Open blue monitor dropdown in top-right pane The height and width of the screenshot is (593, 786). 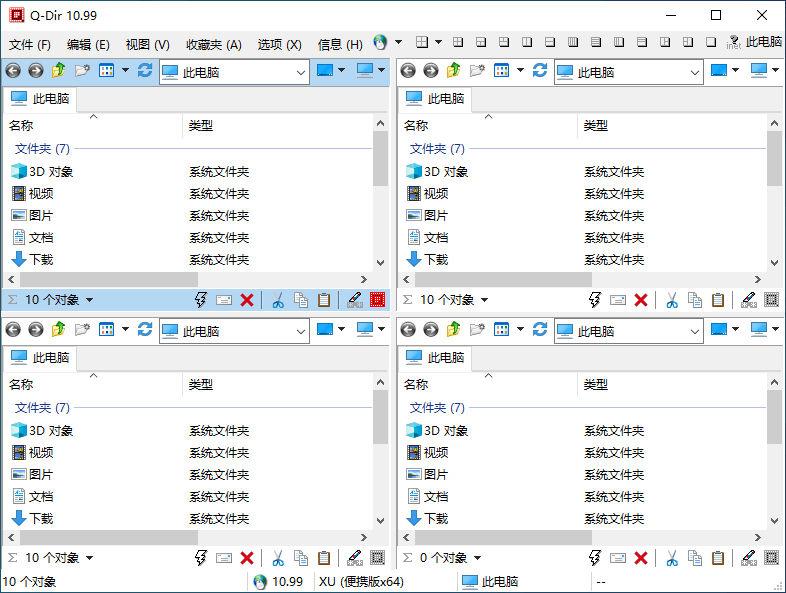pos(735,70)
